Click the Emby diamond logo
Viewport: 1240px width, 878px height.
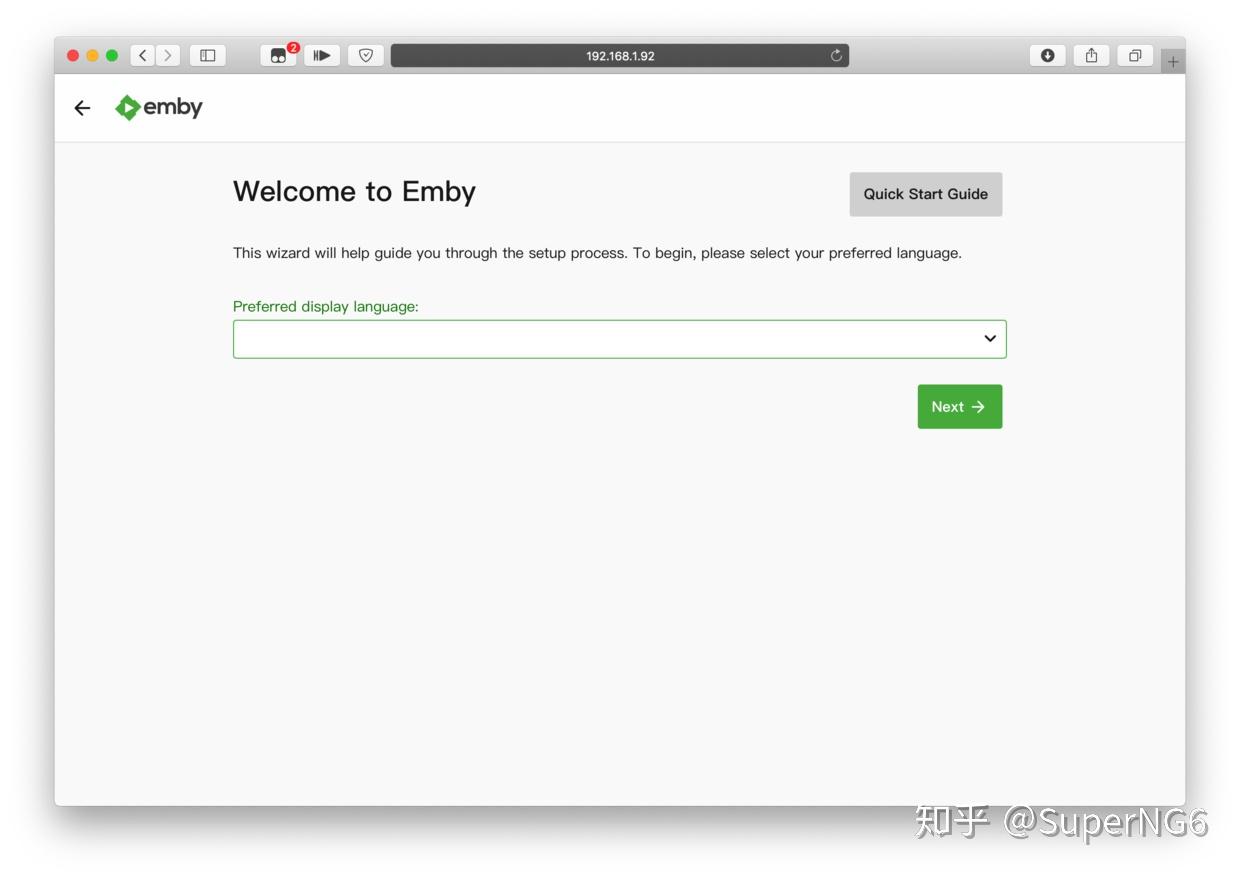pos(128,107)
